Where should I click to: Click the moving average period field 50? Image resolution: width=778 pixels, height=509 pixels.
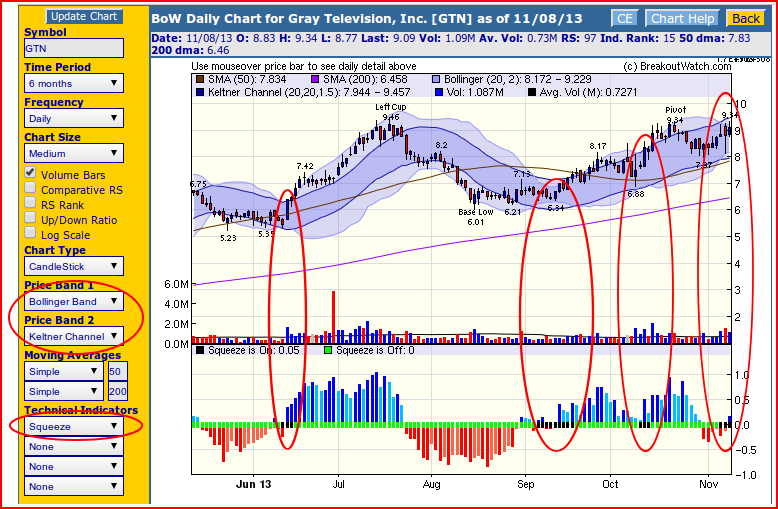(x=118, y=372)
